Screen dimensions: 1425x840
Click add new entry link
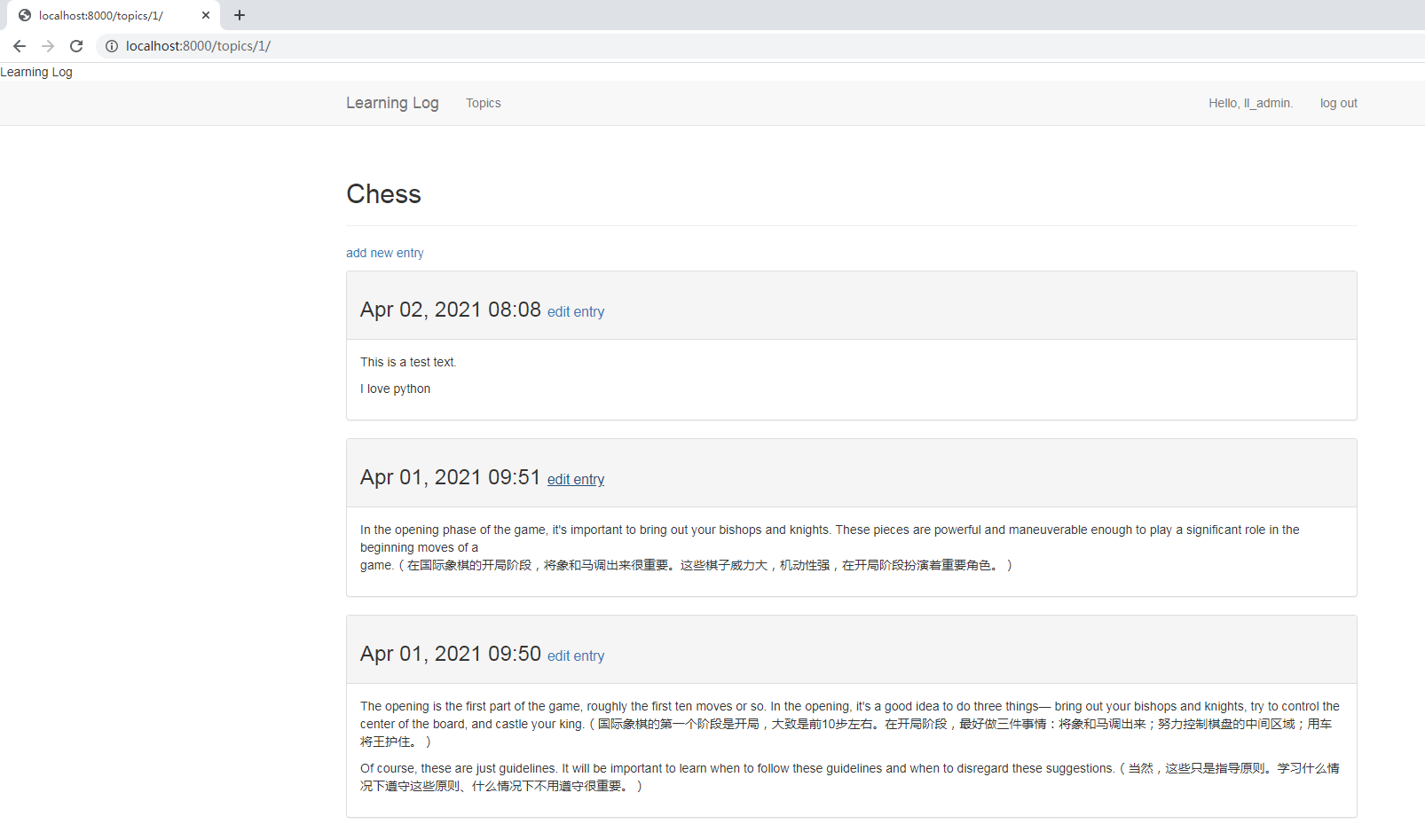pyautogui.click(x=385, y=253)
